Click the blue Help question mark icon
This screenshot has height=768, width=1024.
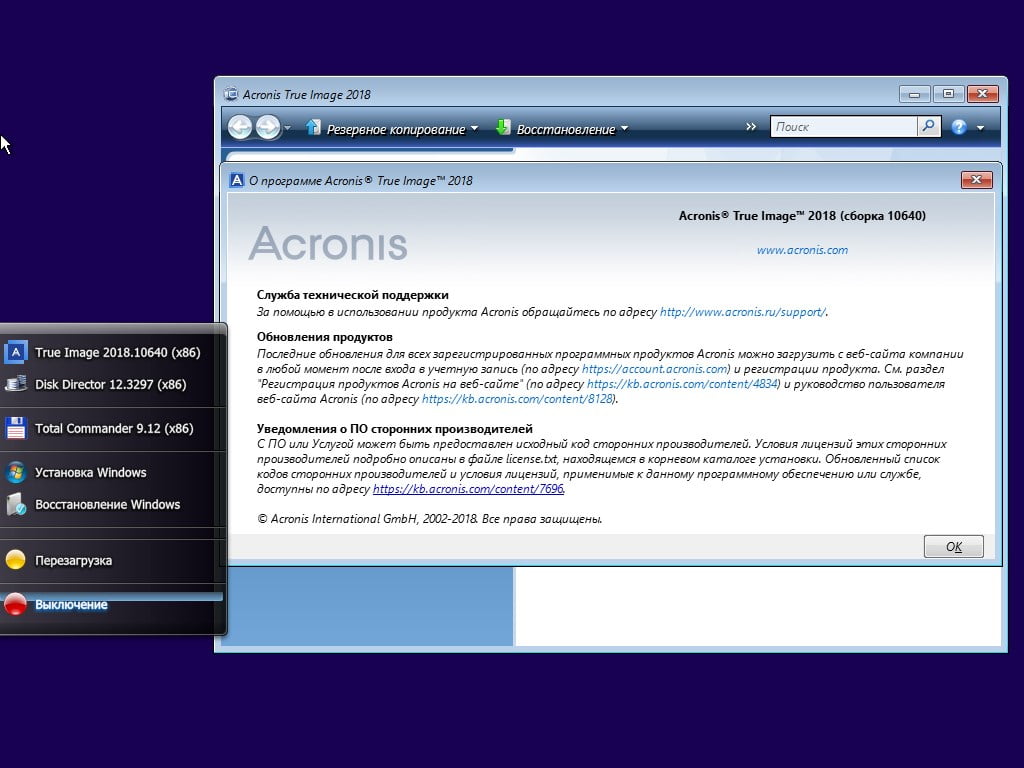[x=959, y=128]
